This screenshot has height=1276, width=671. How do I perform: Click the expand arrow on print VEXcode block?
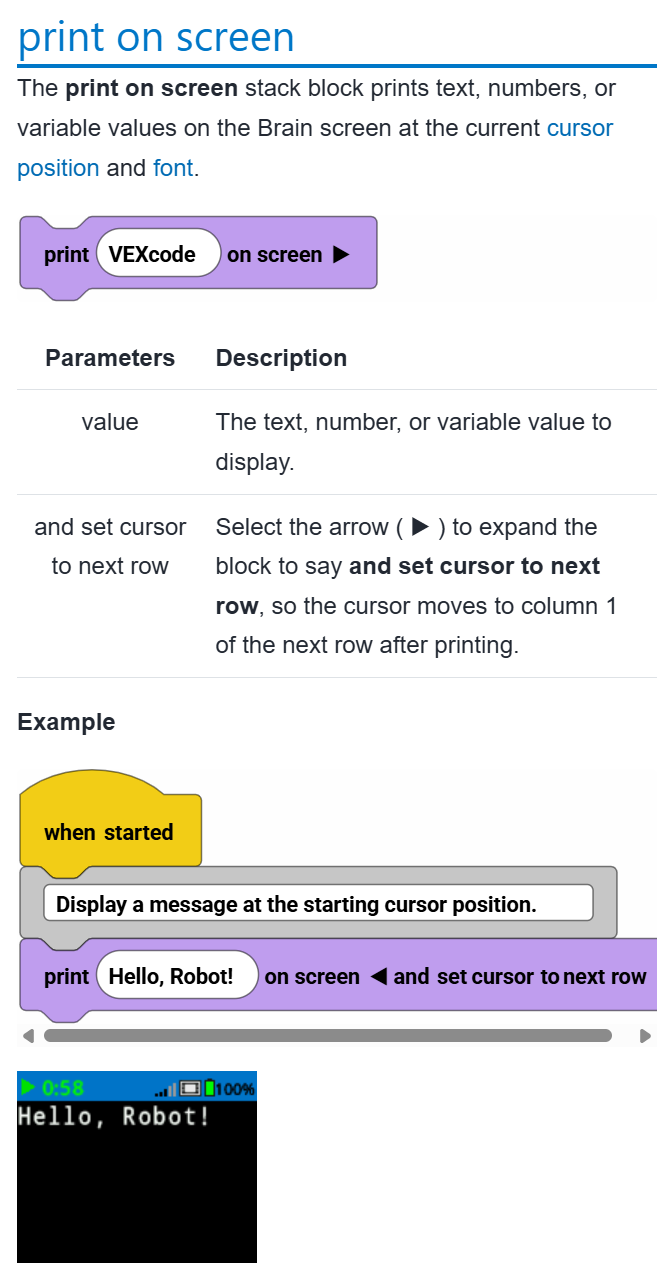(340, 255)
